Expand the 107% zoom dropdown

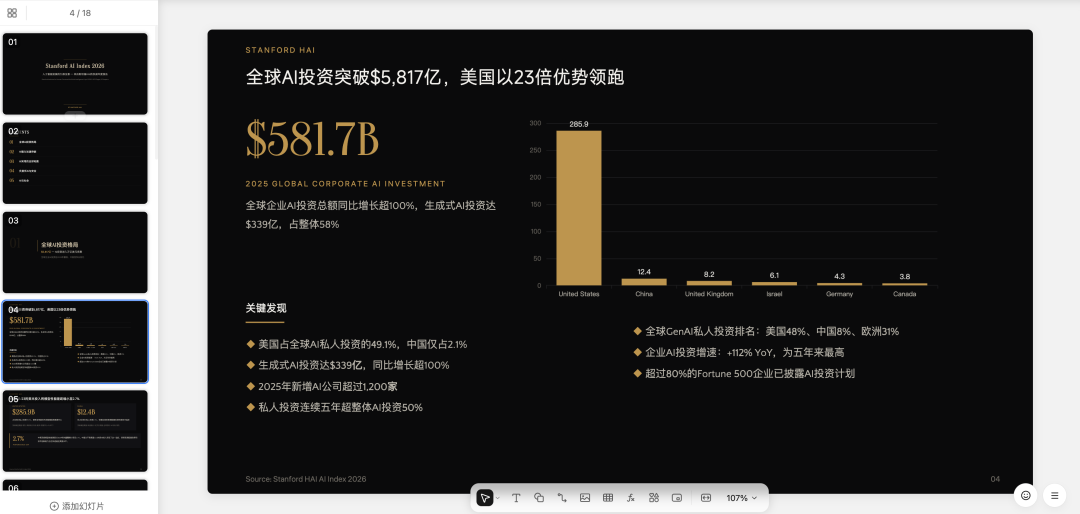(x=742, y=498)
